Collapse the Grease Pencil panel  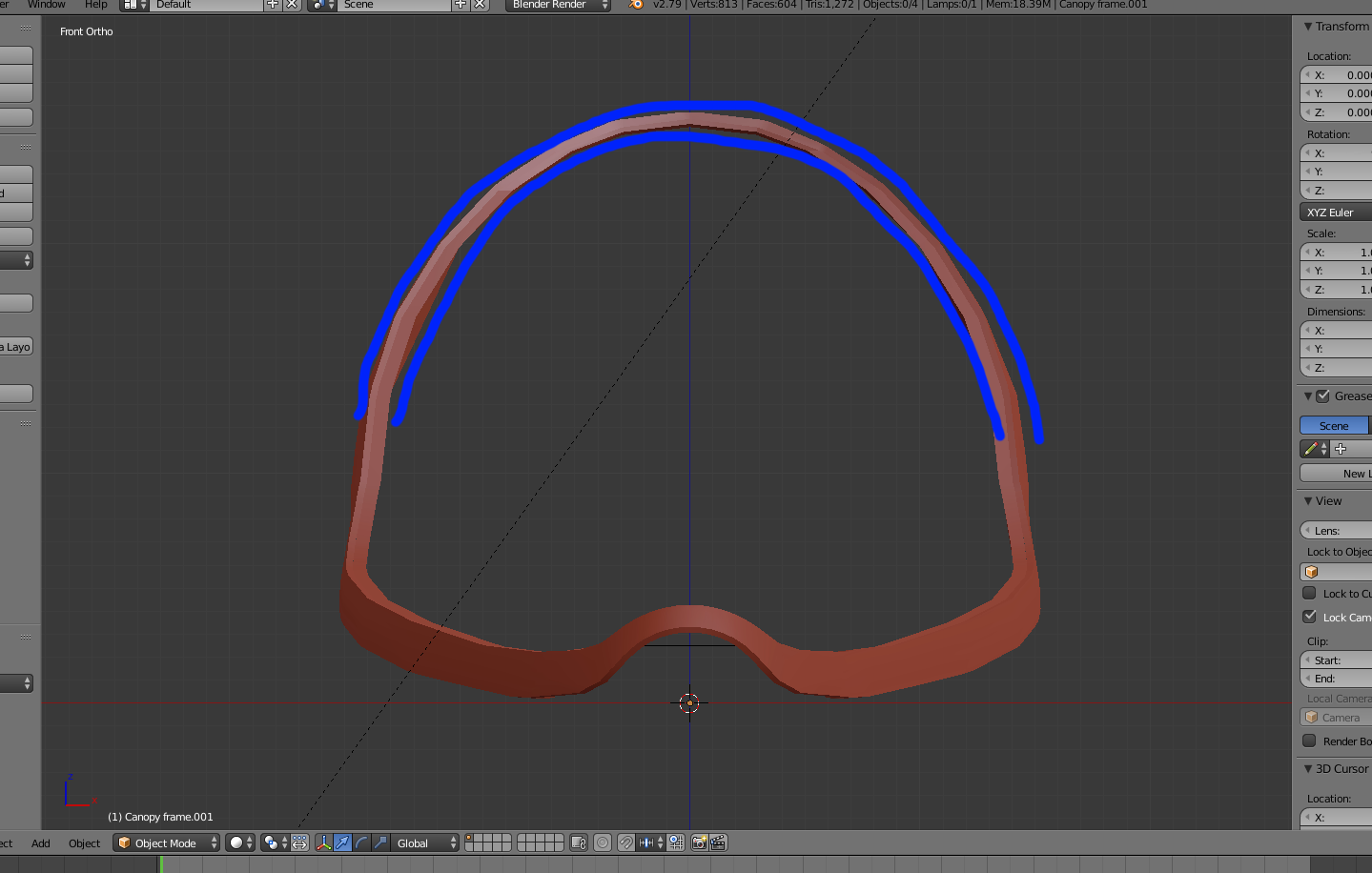click(x=1308, y=396)
